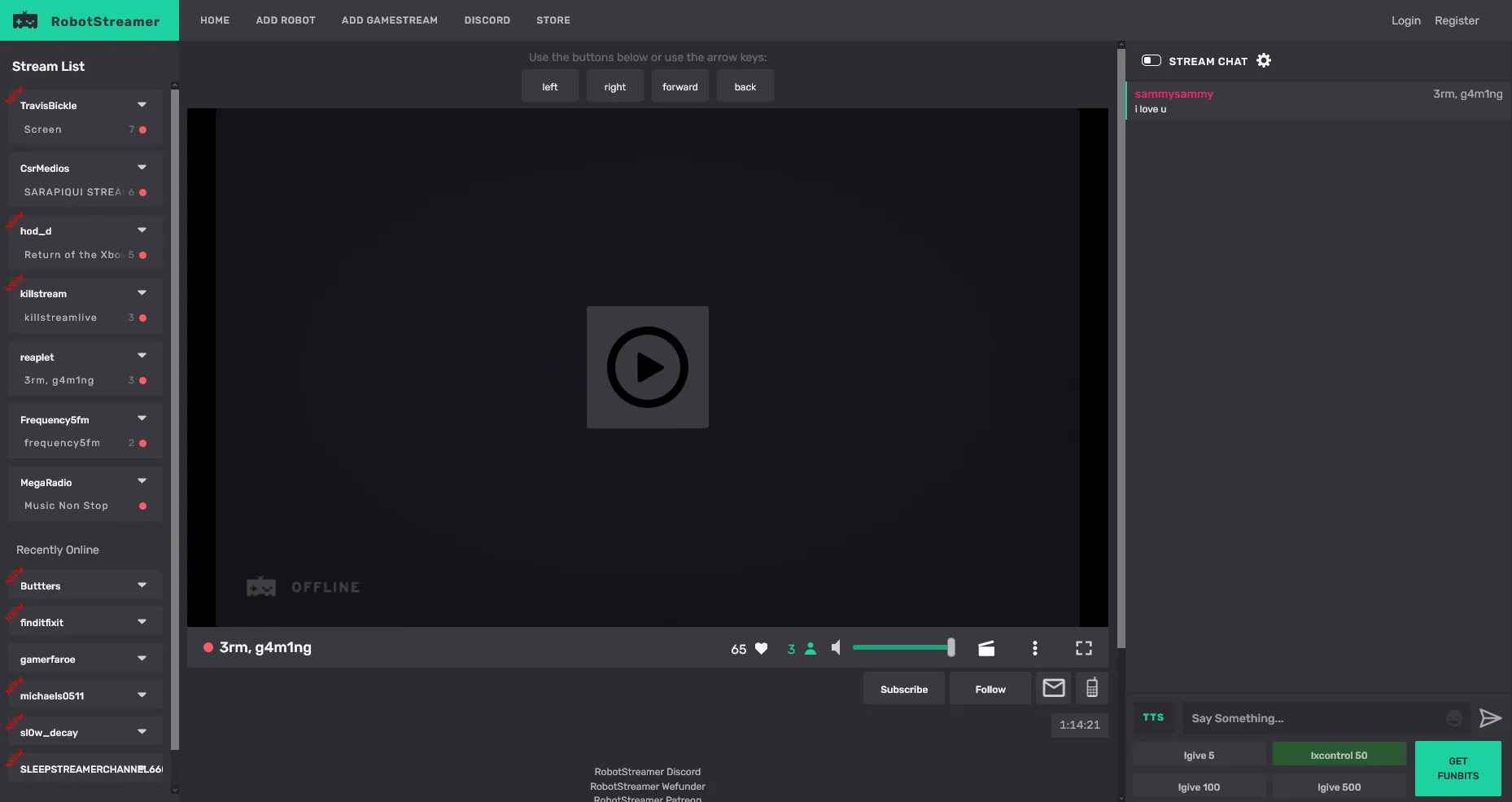1512x802 pixels.
Task: Click the RobotStreamer robot logo
Action: [x=24, y=20]
